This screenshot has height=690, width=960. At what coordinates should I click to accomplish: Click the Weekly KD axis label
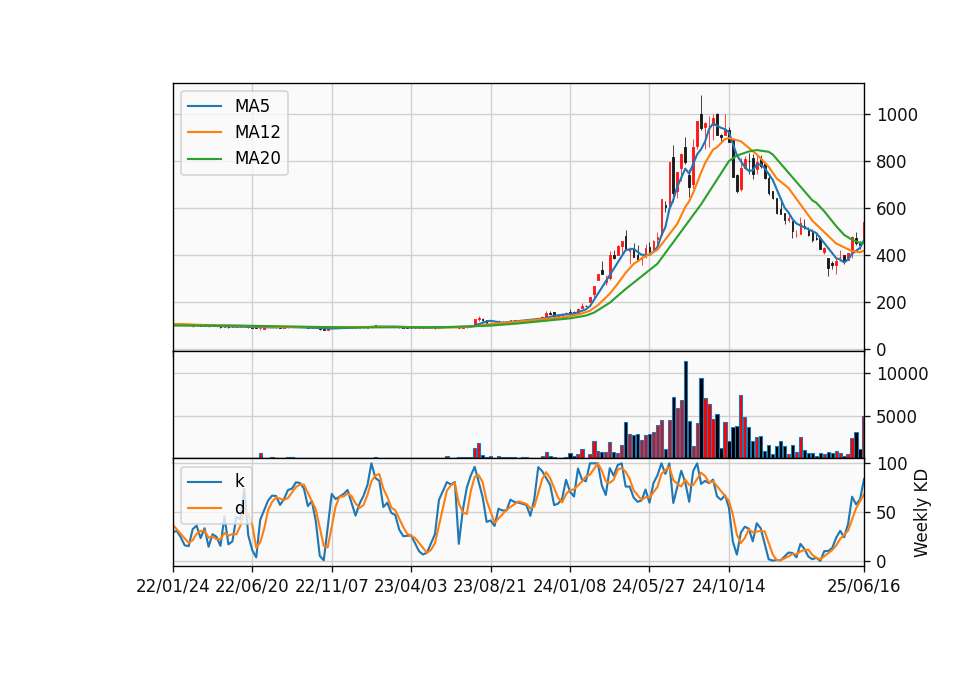[920, 514]
